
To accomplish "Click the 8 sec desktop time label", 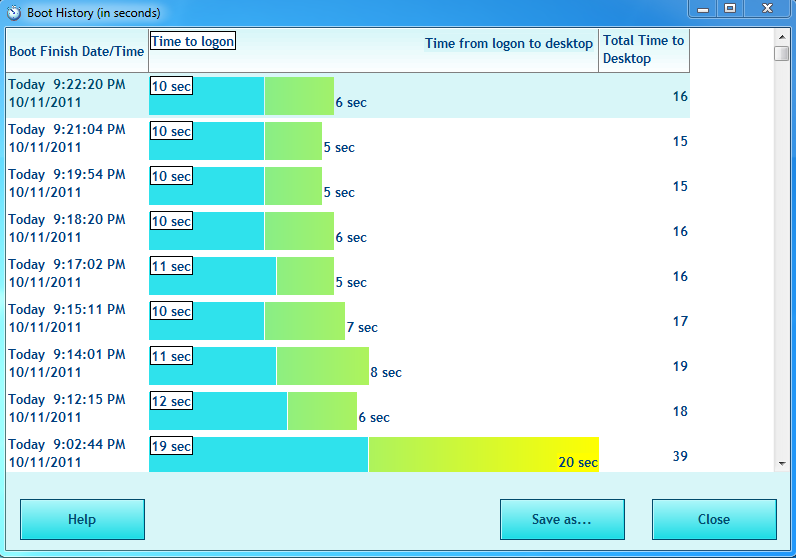I will [x=386, y=373].
